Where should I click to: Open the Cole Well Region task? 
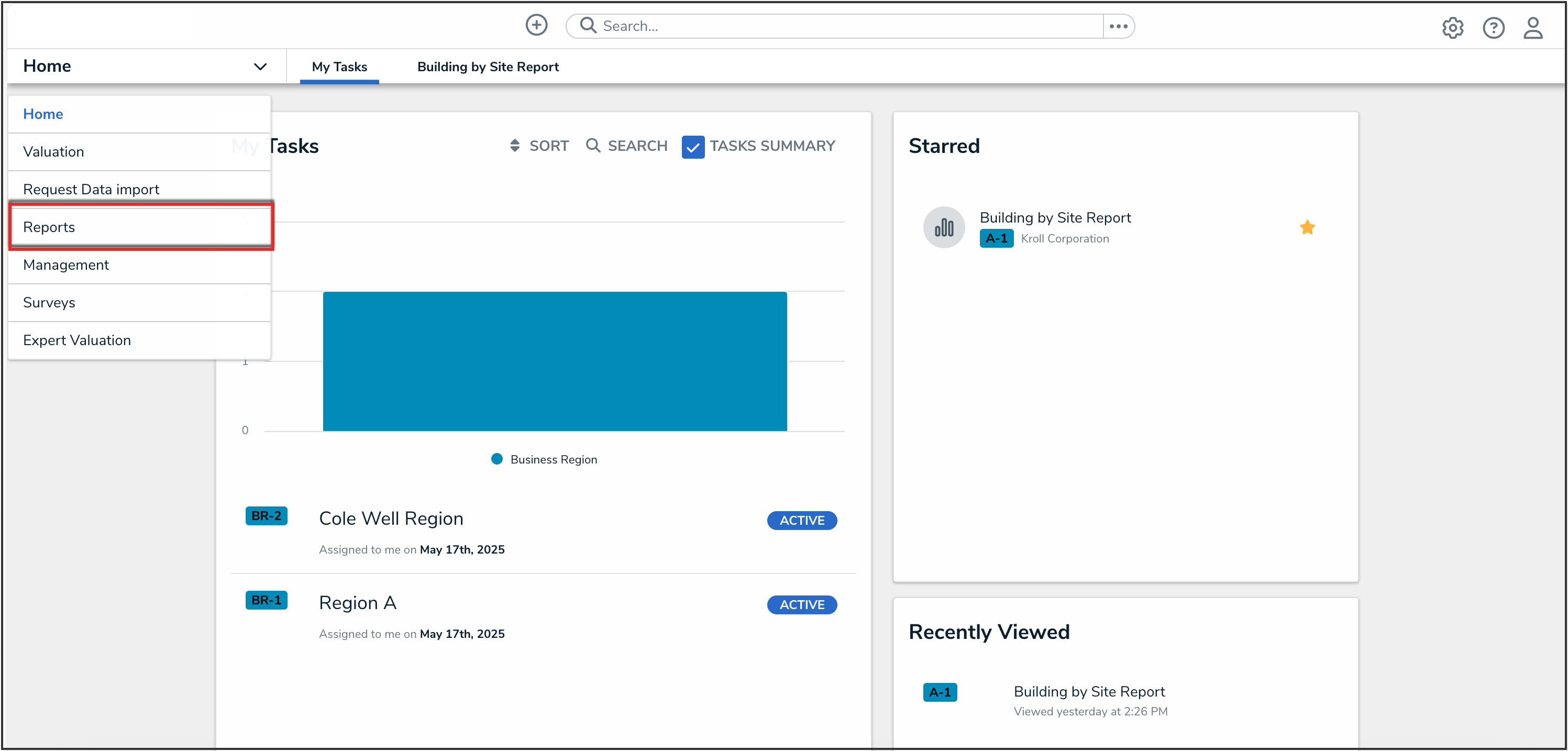[391, 518]
